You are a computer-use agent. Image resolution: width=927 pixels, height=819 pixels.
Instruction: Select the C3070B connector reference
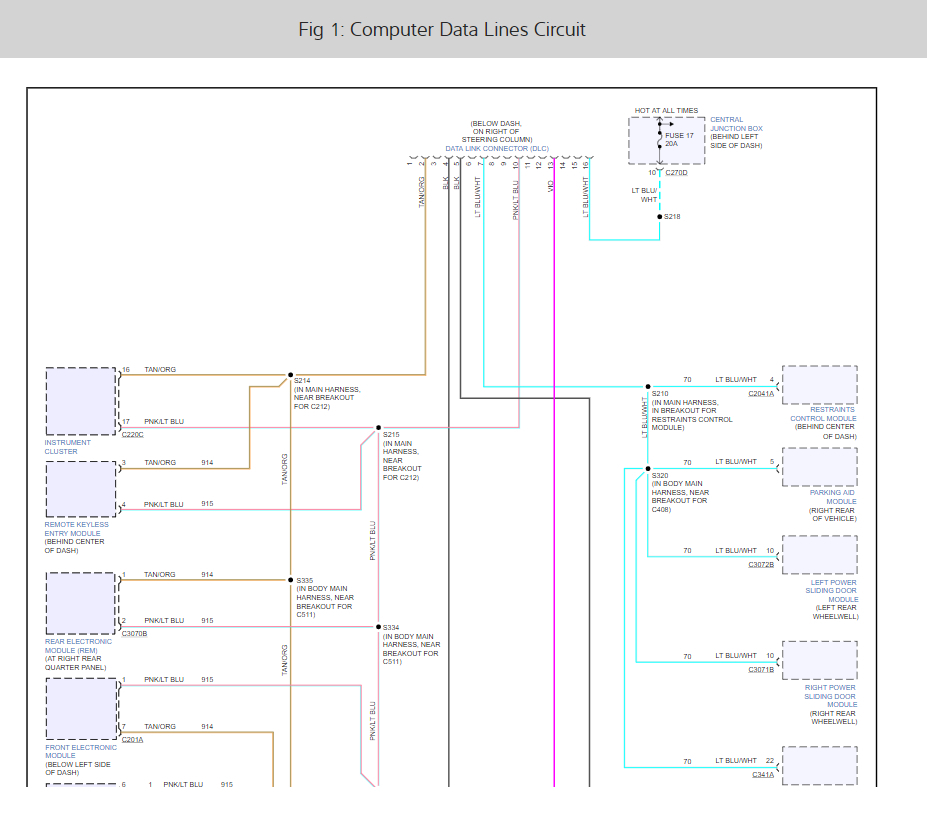click(x=134, y=633)
